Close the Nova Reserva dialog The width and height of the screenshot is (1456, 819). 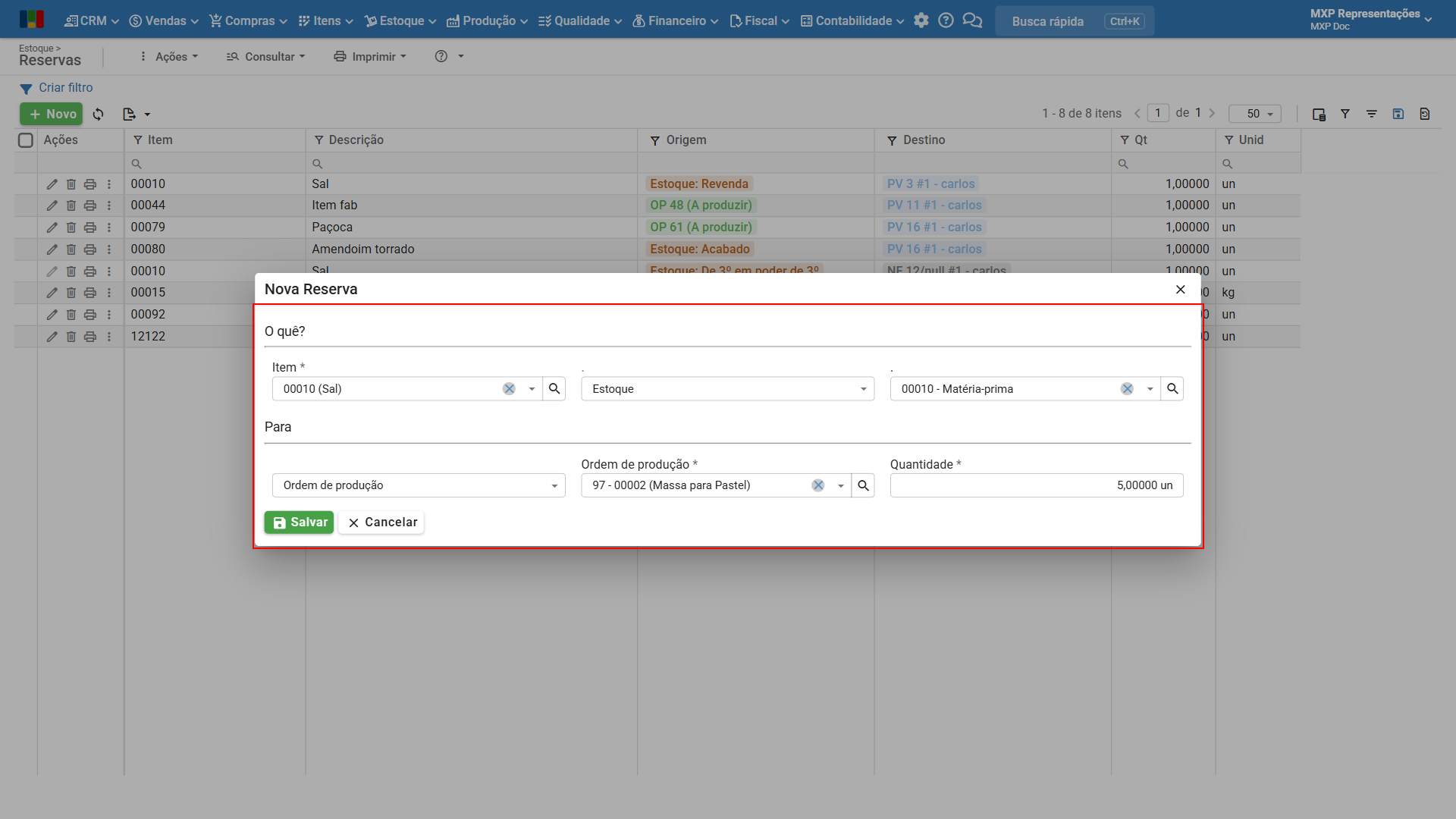(x=1180, y=290)
